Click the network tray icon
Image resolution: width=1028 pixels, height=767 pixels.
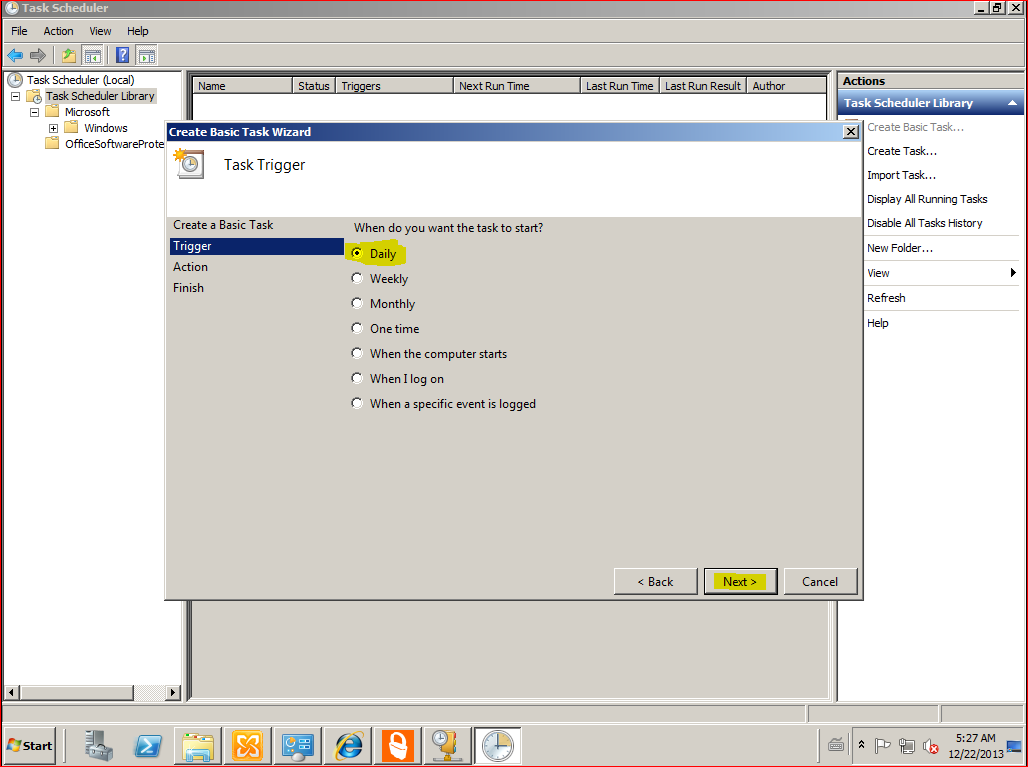click(907, 746)
